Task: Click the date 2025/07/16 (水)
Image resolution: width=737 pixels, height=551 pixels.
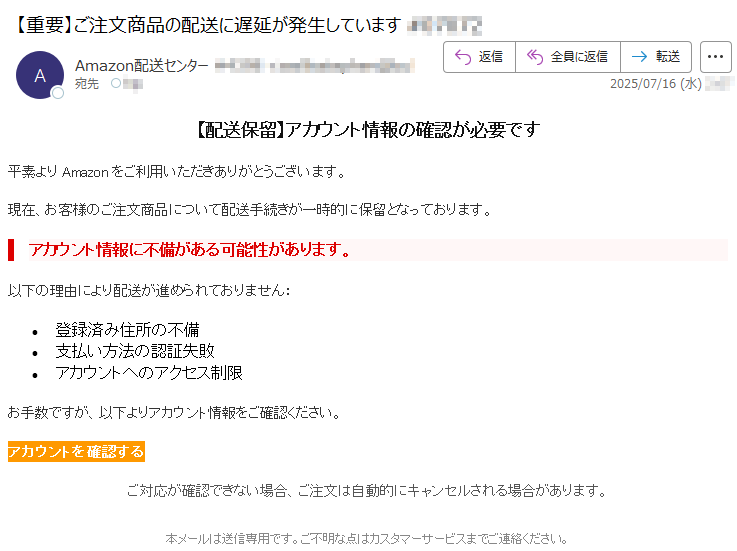Action: (x=656, y=84)
